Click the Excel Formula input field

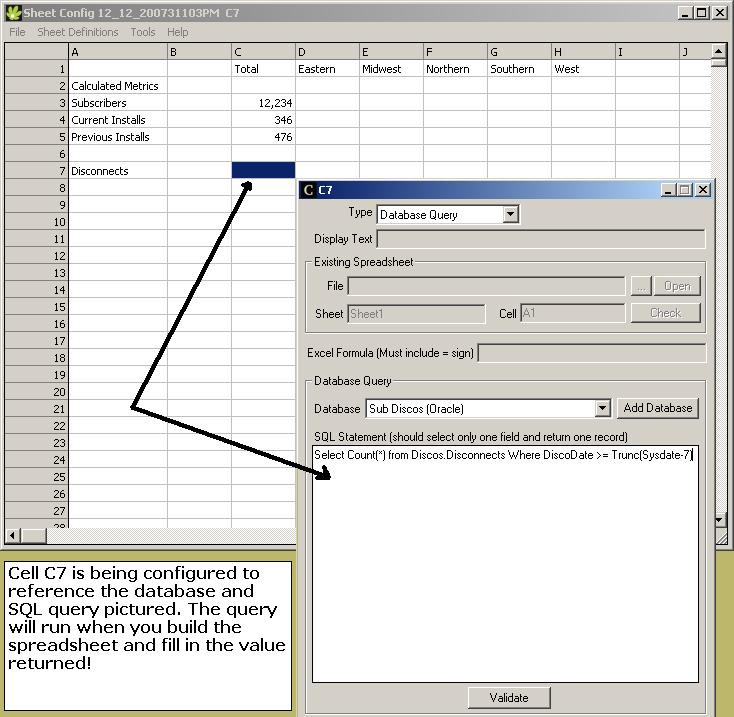click(x=591, y=353)
